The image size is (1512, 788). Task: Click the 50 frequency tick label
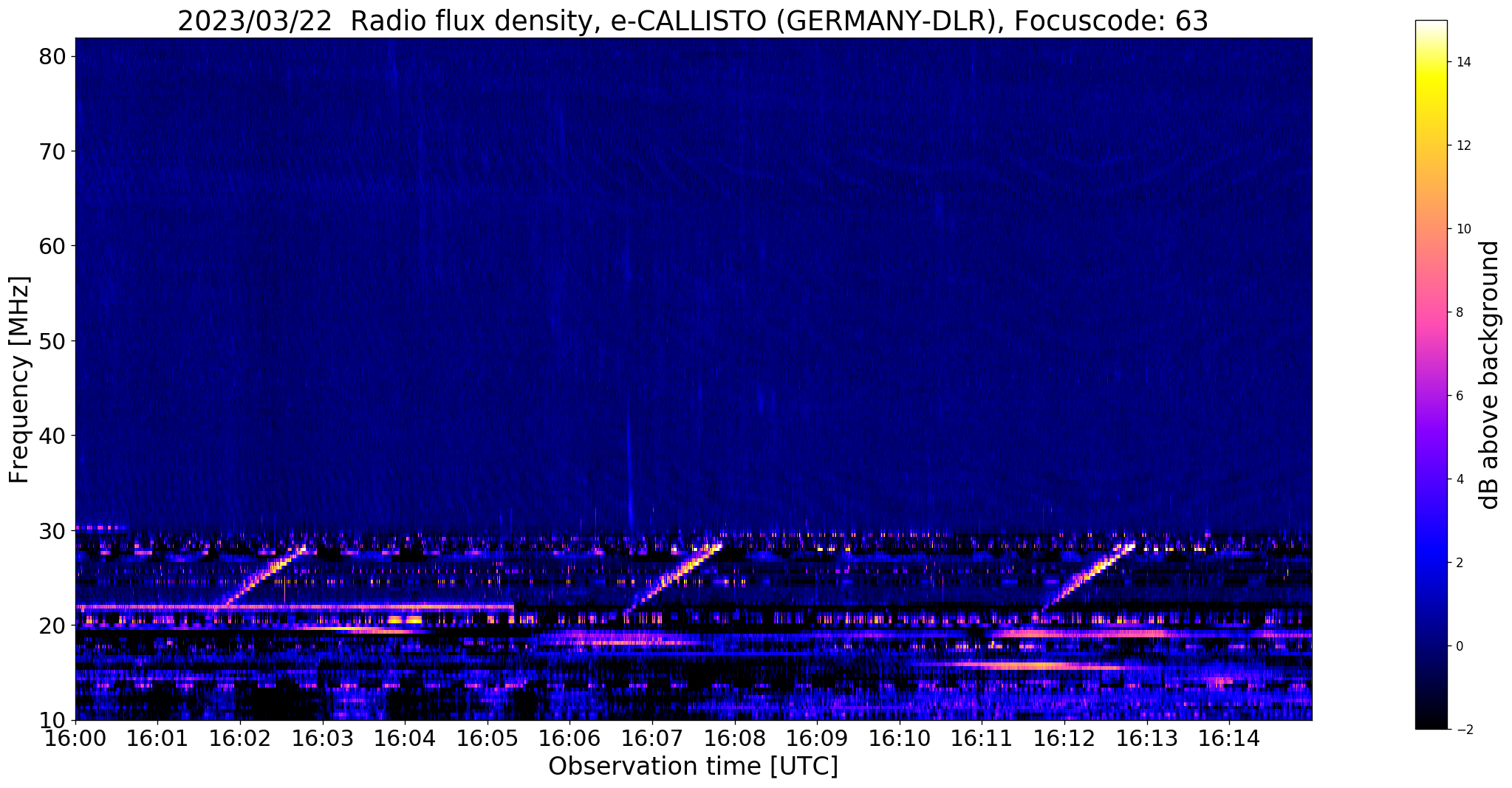pyautogui.click(x=52, y=341)
